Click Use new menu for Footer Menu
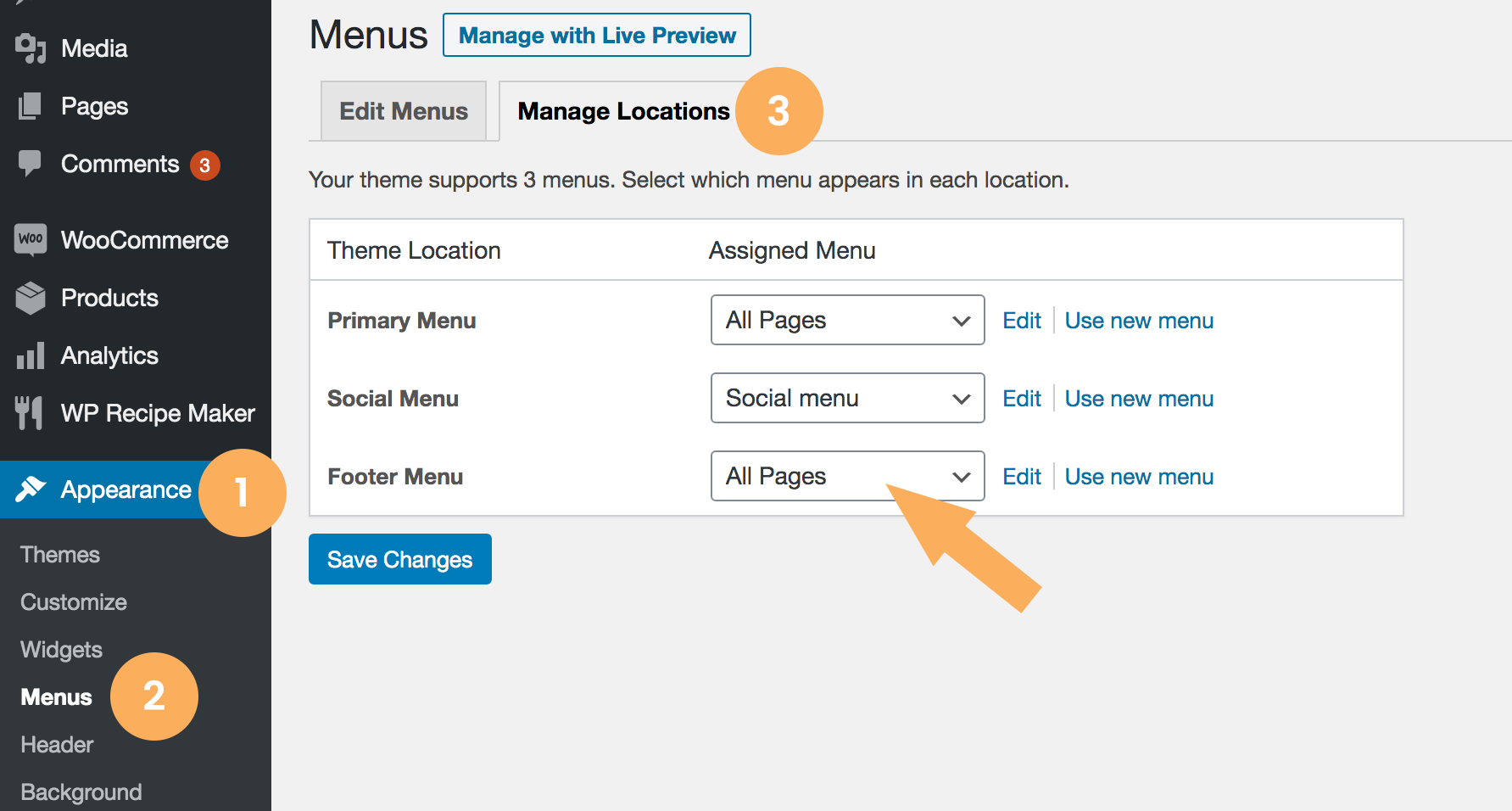Image resolution: width=1512 pixels, height=811 pixels. [x=1138, y=476]
